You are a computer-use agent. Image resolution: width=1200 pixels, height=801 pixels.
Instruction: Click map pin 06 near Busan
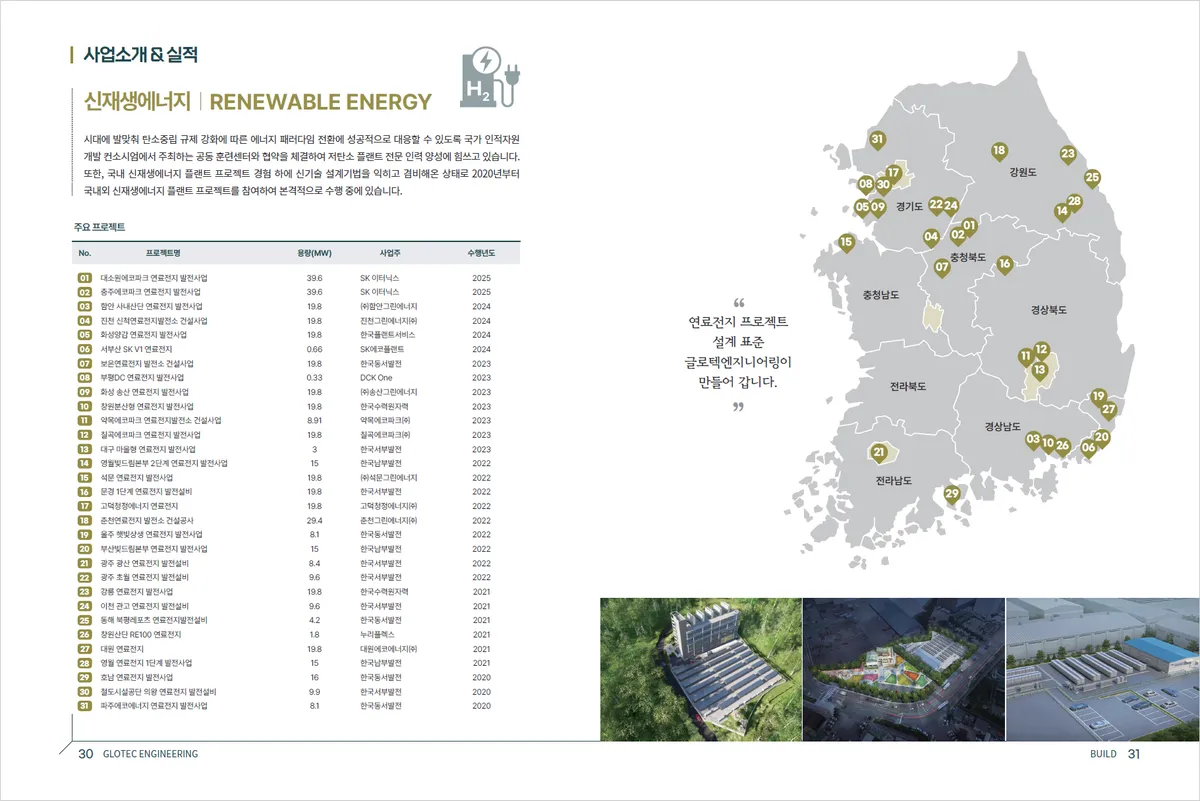[1088, 449]
